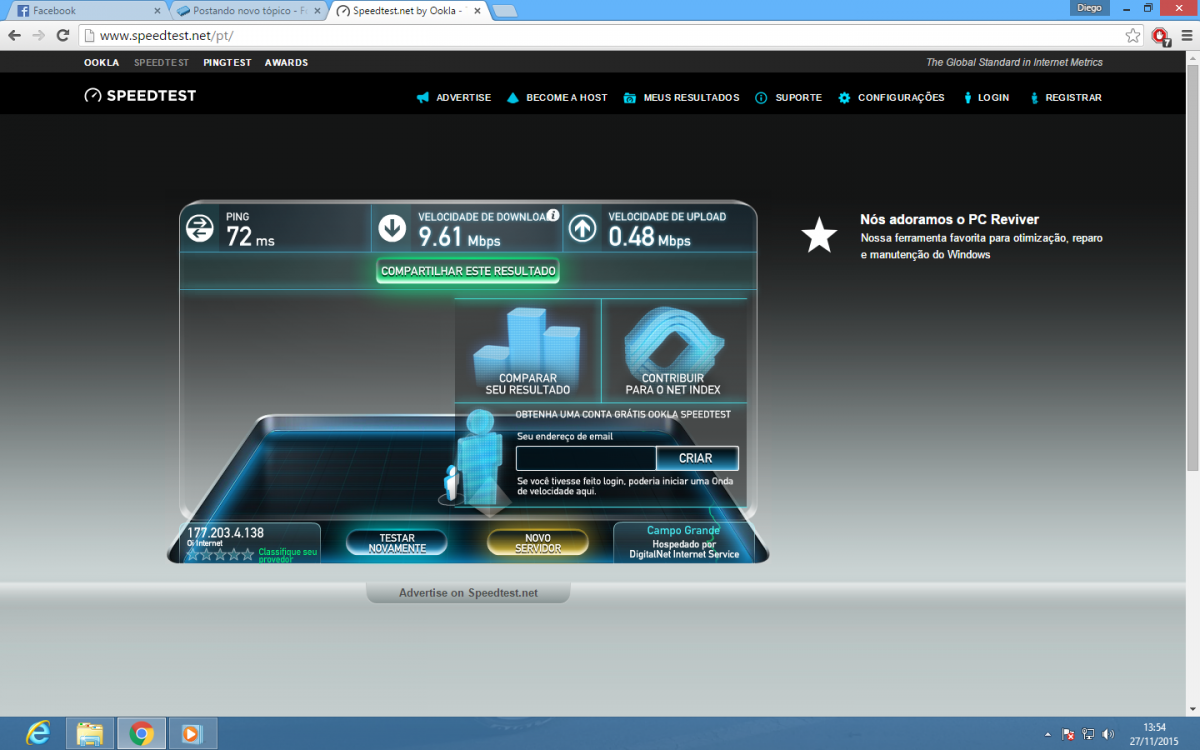Click the 9.61 Mbps download value

(459, 237)
